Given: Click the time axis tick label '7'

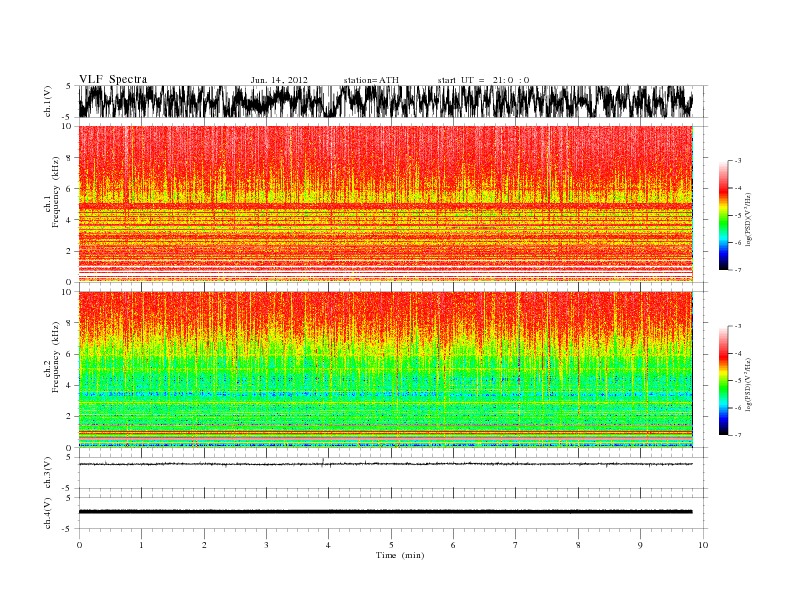Looking at the screenshot, I should click(516, 545).
